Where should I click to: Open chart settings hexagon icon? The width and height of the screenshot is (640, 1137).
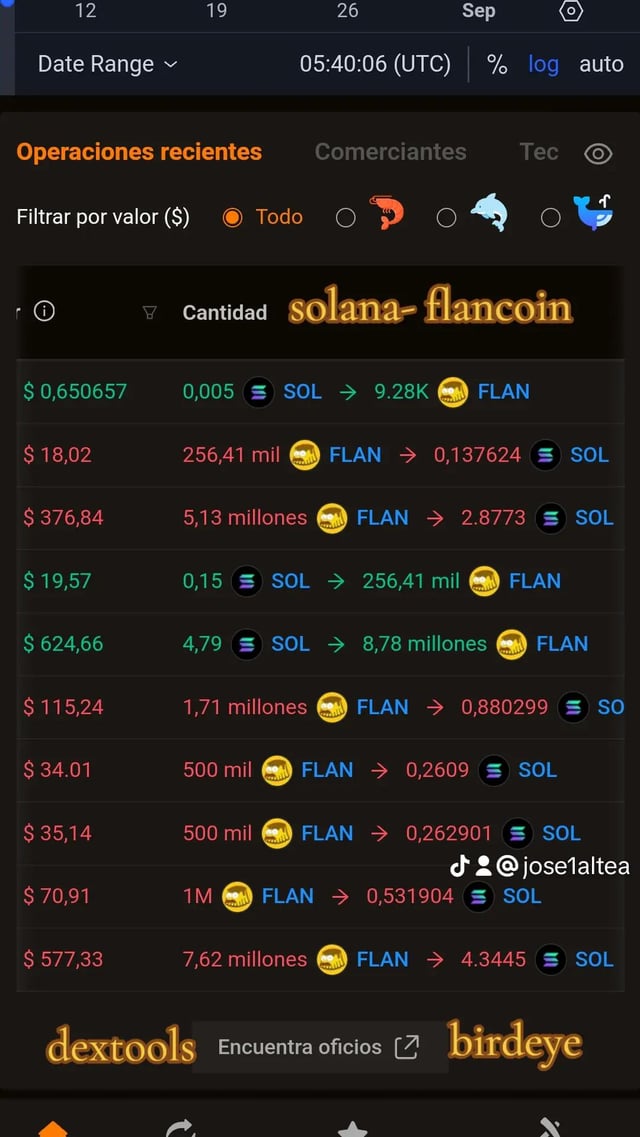[571, 11]
